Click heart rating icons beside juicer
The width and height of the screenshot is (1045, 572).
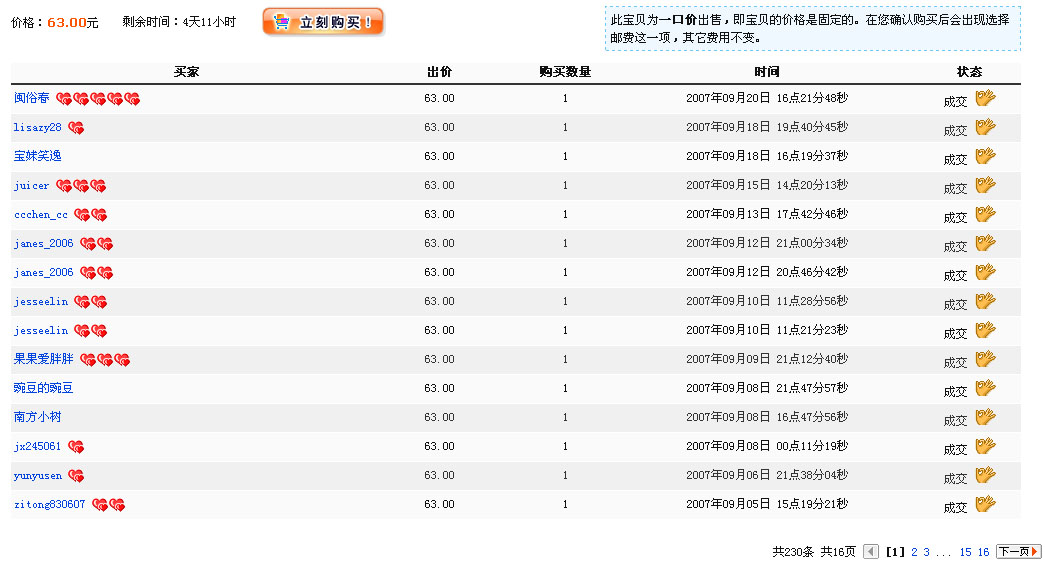pyautogui.click(x=81, y=186)
